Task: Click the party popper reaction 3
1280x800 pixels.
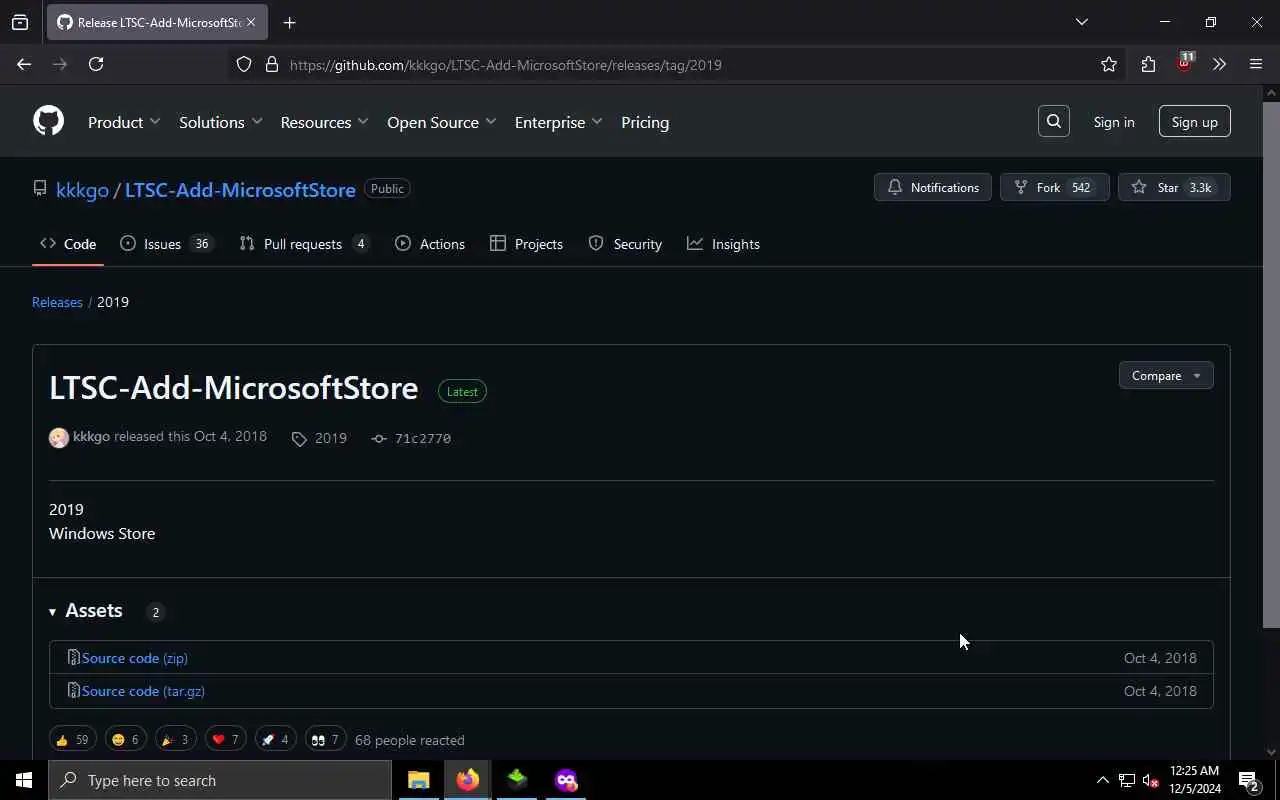Action: pos(176,739)
